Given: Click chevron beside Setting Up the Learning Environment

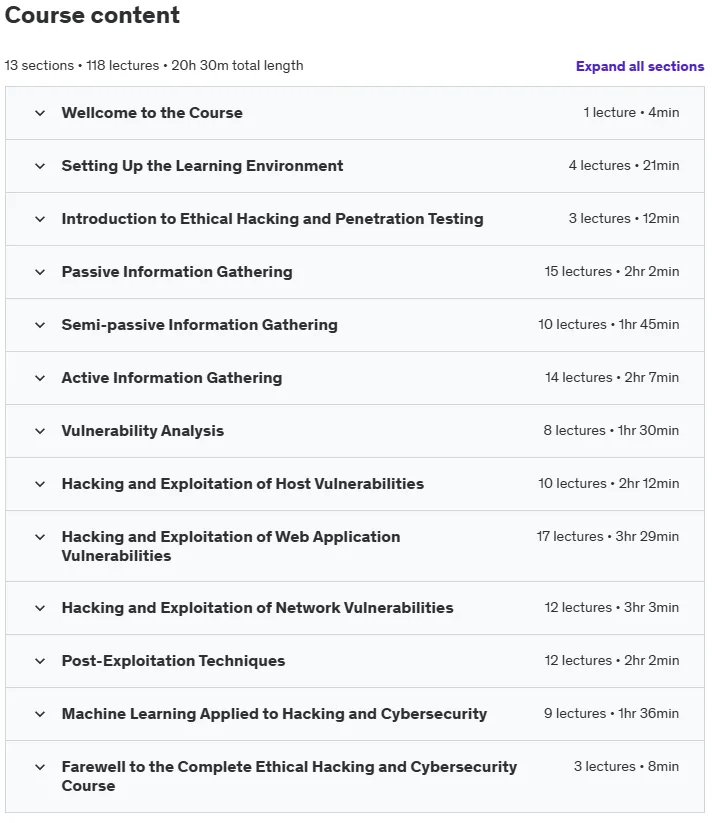Looking at the screenshot, I should pyautogui.click(x=40, y=166).
